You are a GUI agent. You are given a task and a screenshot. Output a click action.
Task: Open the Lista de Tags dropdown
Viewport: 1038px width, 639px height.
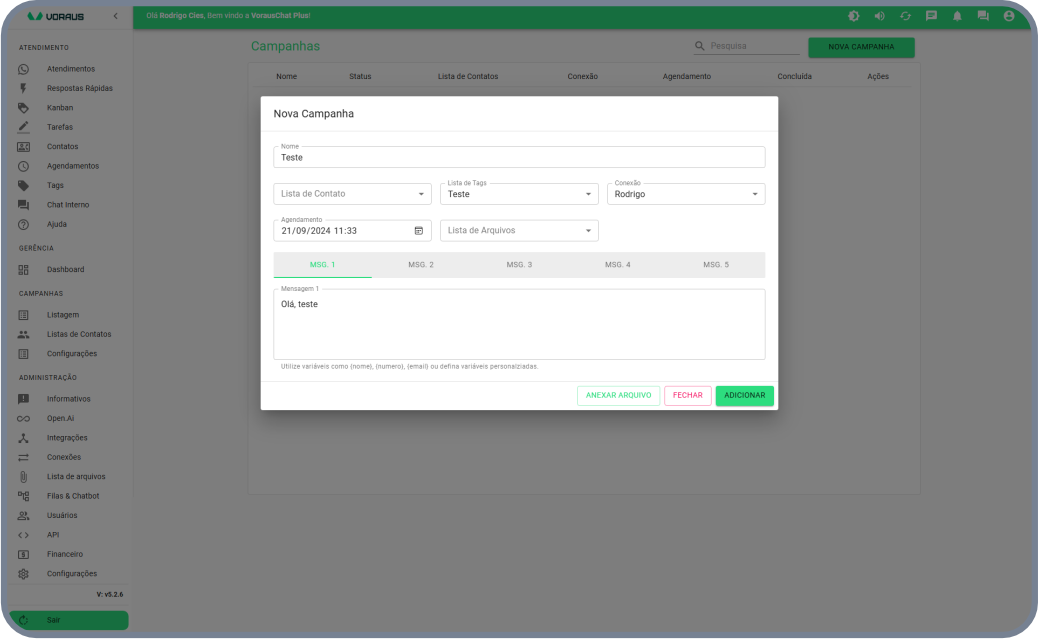click(x=588, y=194)
